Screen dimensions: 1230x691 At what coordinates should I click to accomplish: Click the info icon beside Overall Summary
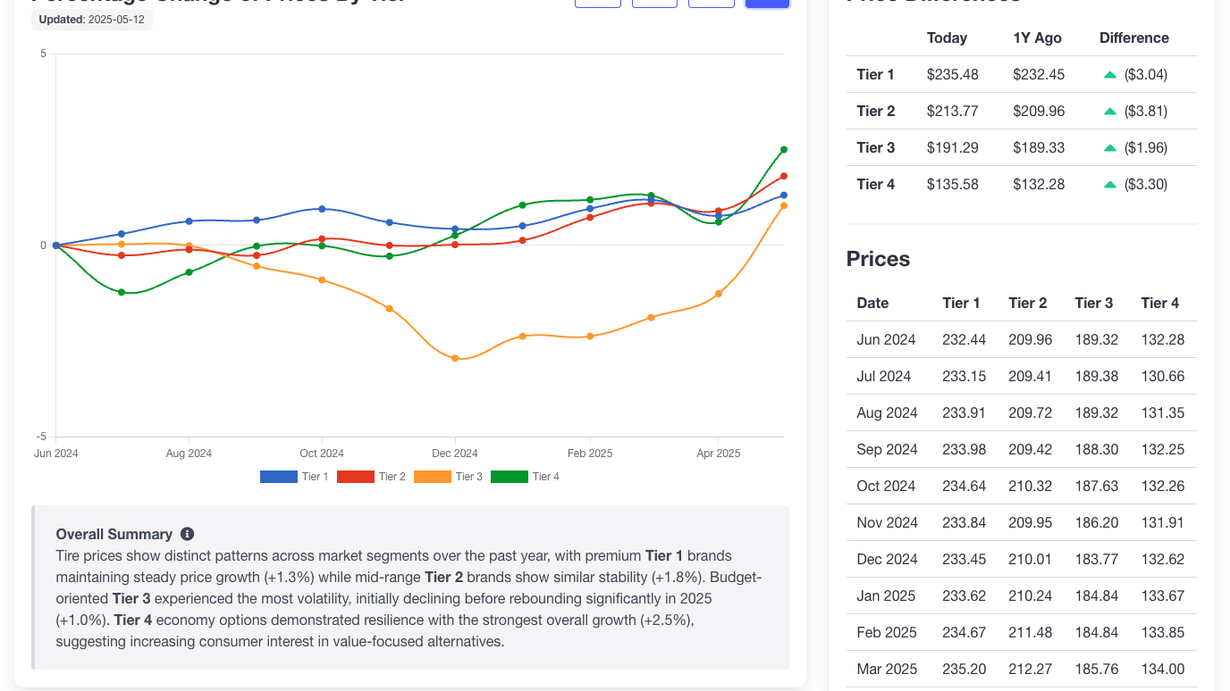tap(187, 534)
